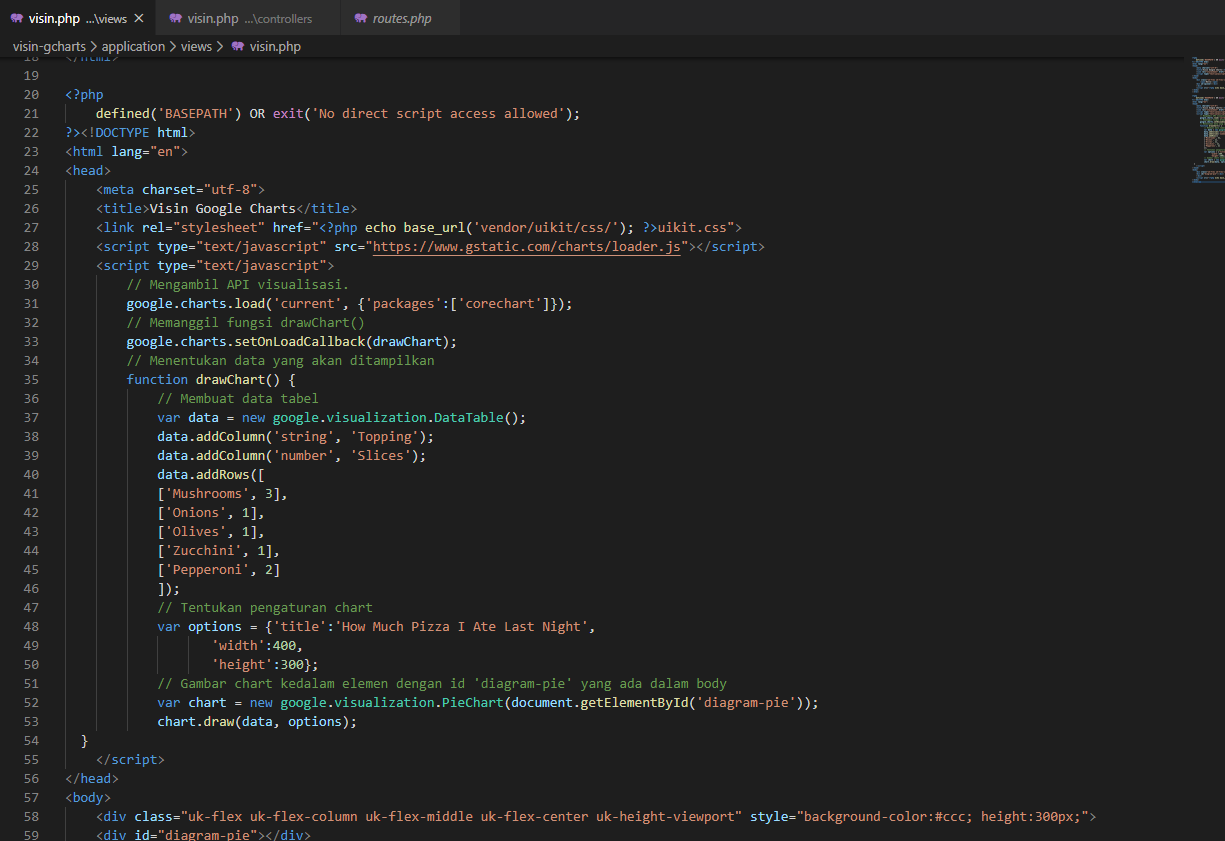Click the PHP icon on the active visin.php views tab
1225x841 pixels.
[x=17, y=18]
